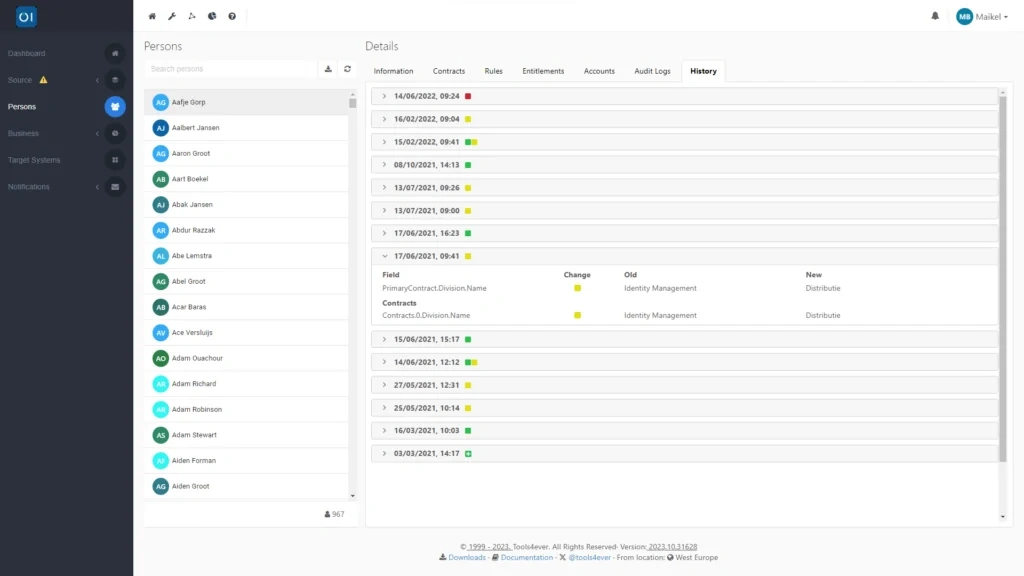The height and width of the screenshot is (576, 1024).
Task: Expand the Source menu in the sidebar
Action: [x=97, y=80]
